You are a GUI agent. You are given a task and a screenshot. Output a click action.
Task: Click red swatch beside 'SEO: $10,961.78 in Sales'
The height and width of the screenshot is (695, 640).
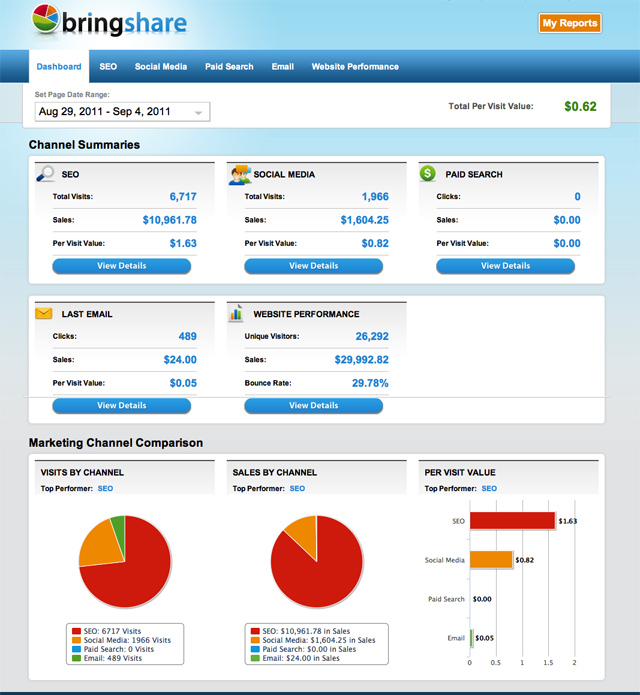click(255, 631)
